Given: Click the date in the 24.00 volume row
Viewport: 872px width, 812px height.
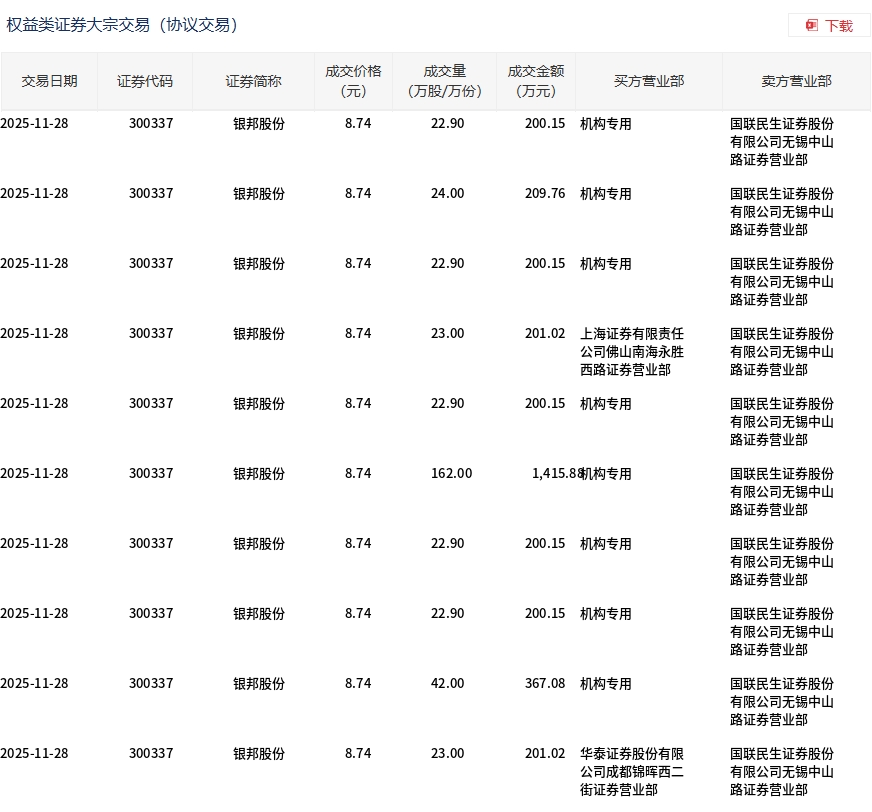Looking at the screenshot, I should pyautogui.click(x=34, y=194).
